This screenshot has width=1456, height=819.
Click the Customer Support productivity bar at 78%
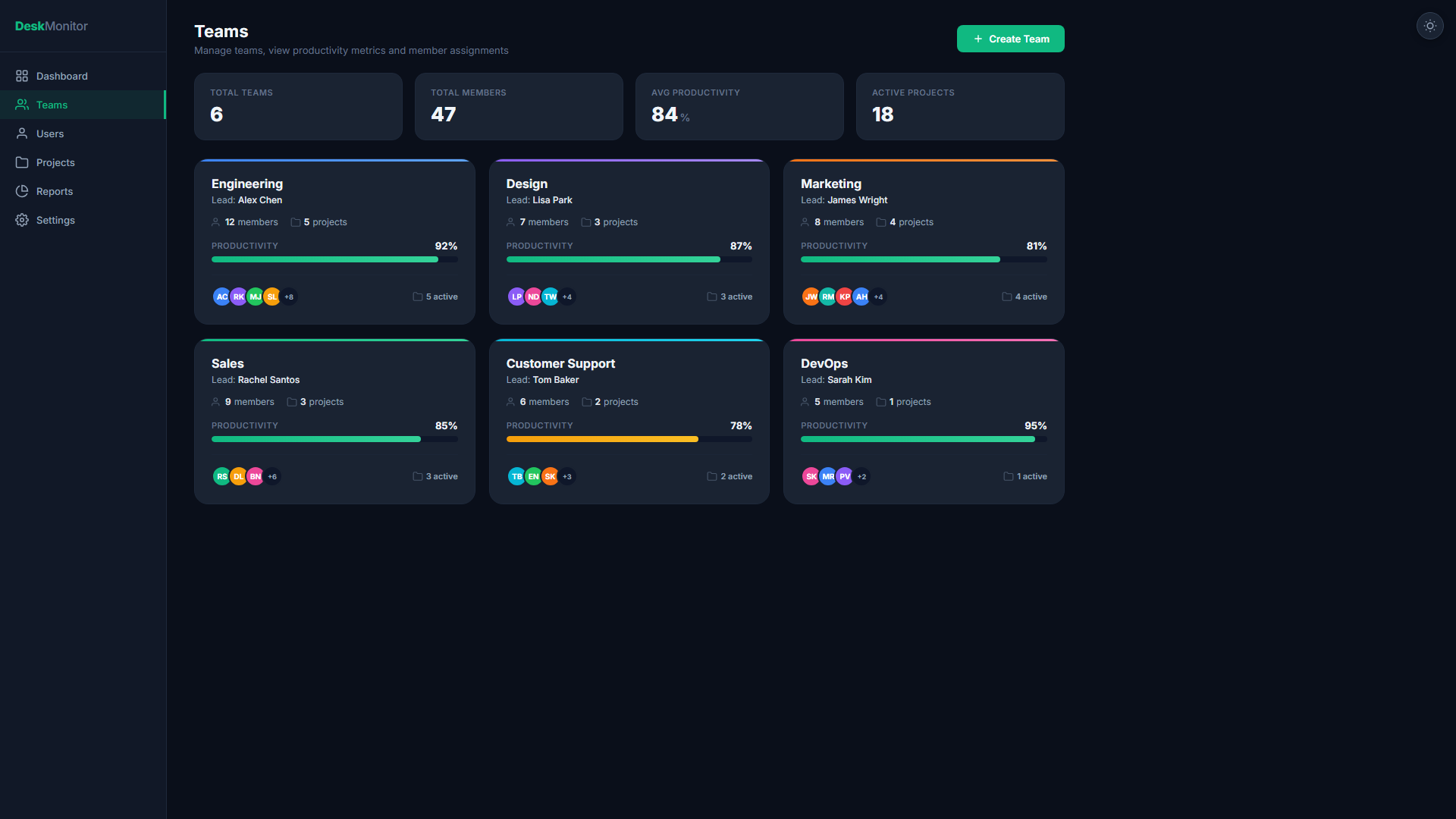point(629,439)
